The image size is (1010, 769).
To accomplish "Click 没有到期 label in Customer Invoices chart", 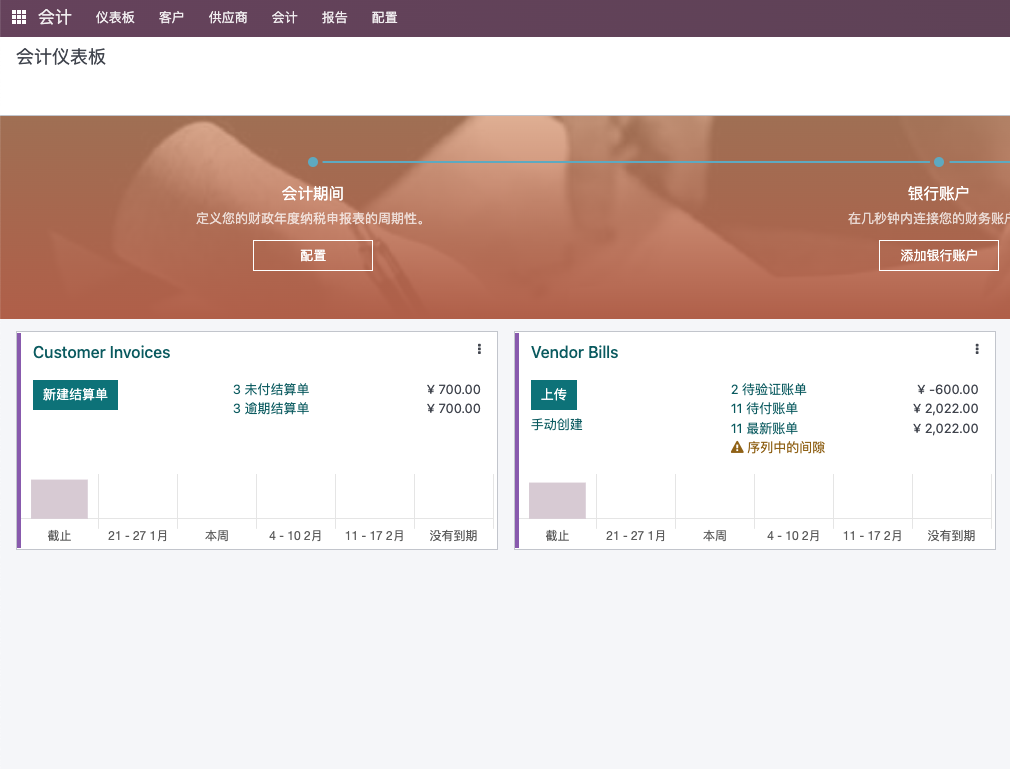I will point(453,536).
